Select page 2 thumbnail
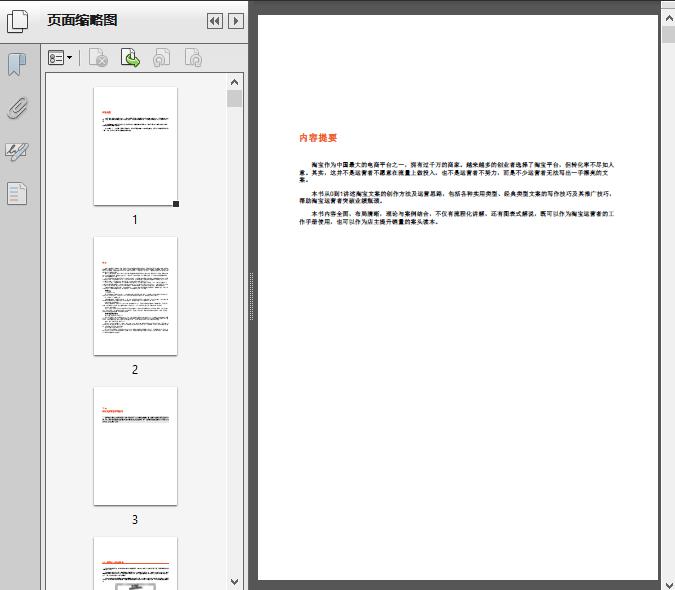This screenshot has width=675, height=590. tap(135, 296)
